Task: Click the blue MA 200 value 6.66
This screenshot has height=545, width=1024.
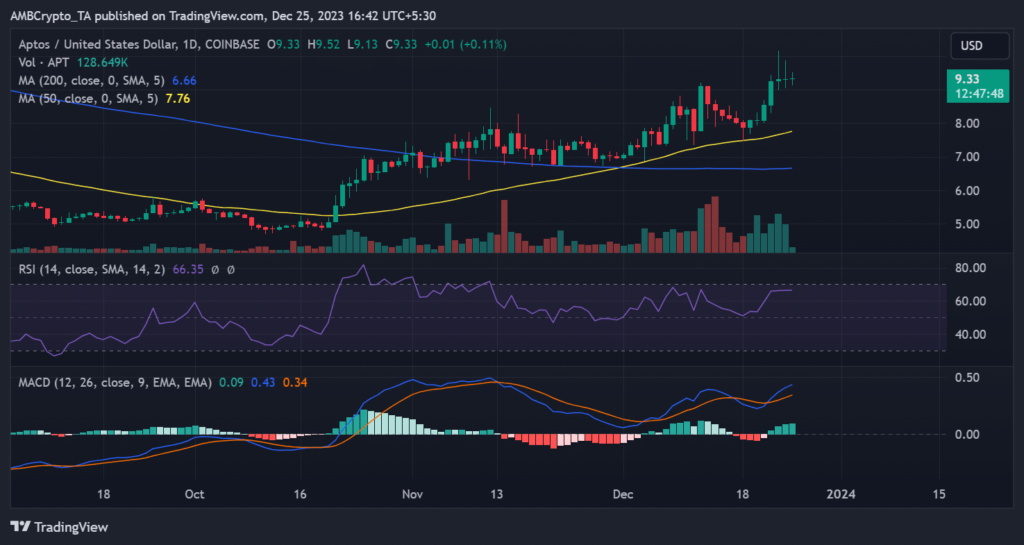Action: [186, 79]
